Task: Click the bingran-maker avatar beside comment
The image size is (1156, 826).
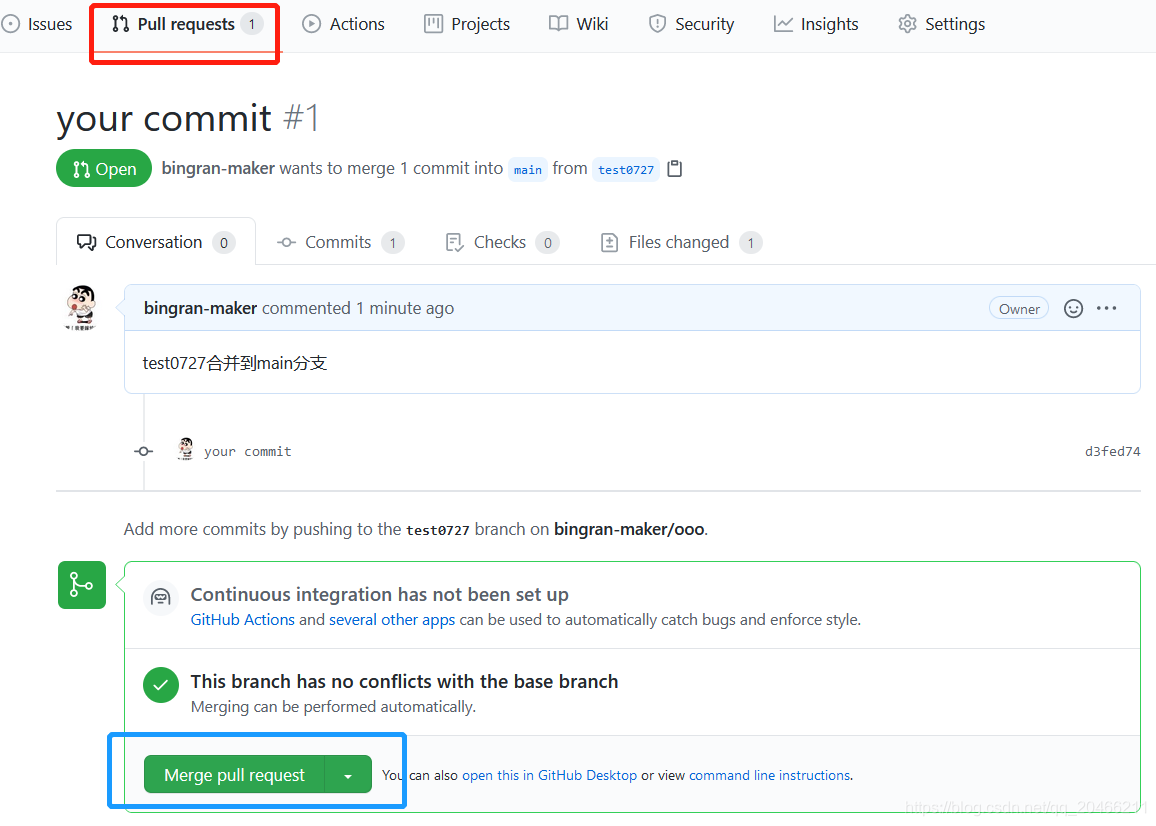Action: click(81, 308)
